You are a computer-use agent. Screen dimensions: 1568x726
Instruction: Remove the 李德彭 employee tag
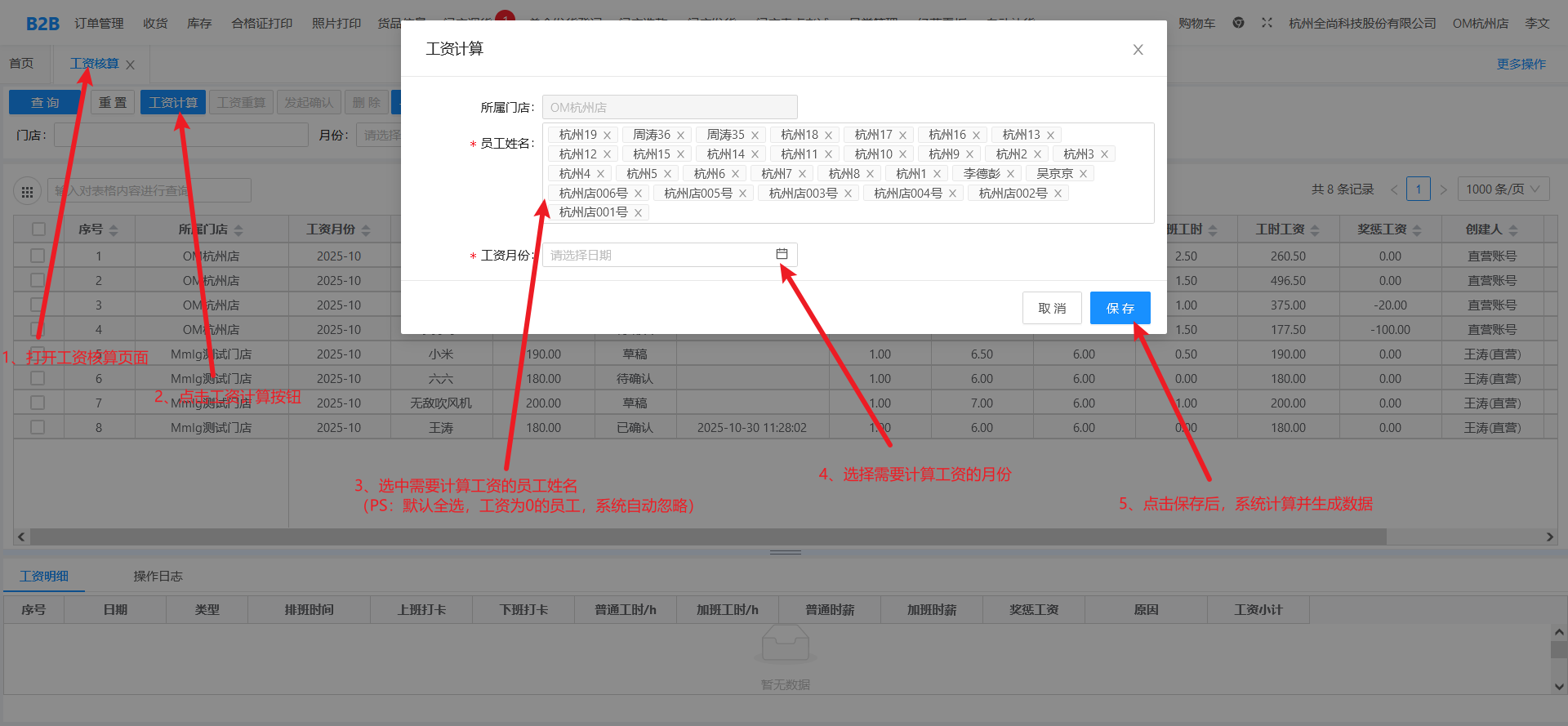(1010, 174)
